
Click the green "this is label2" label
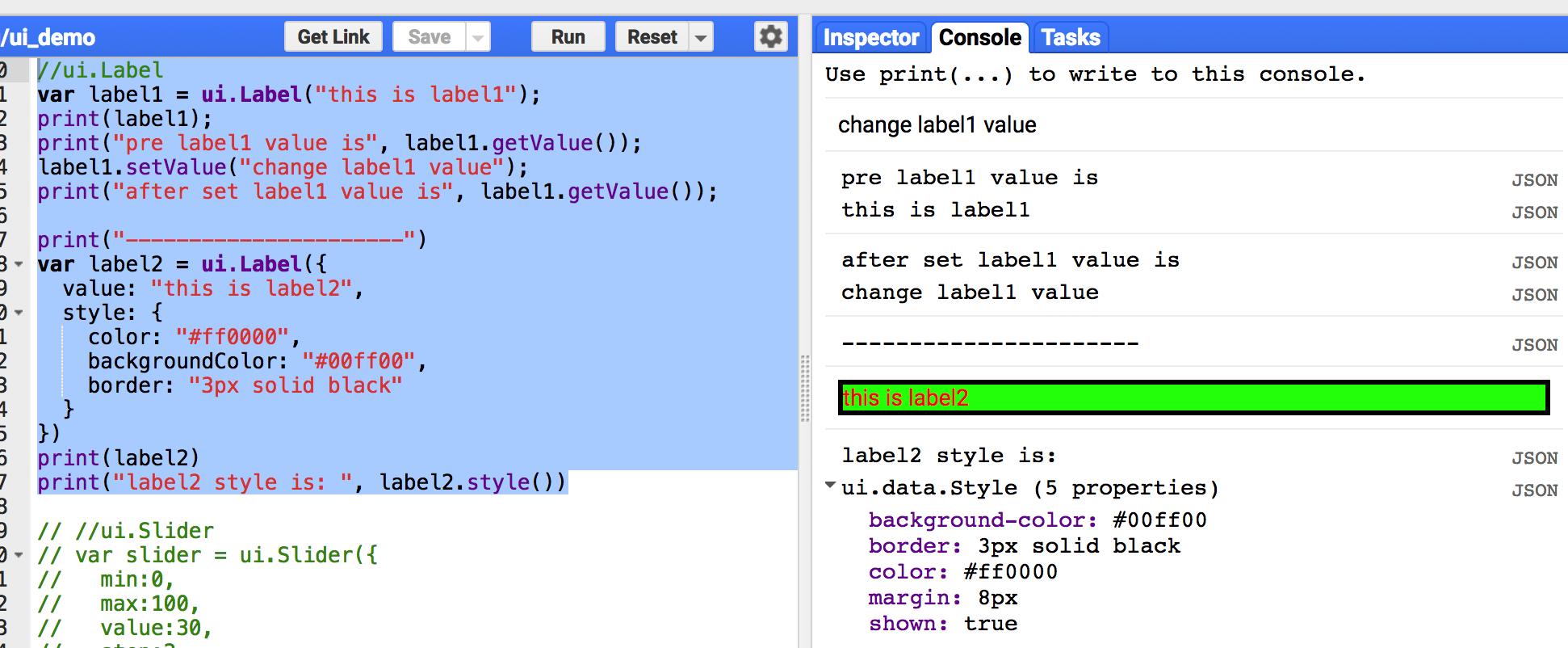[1193, 398]
